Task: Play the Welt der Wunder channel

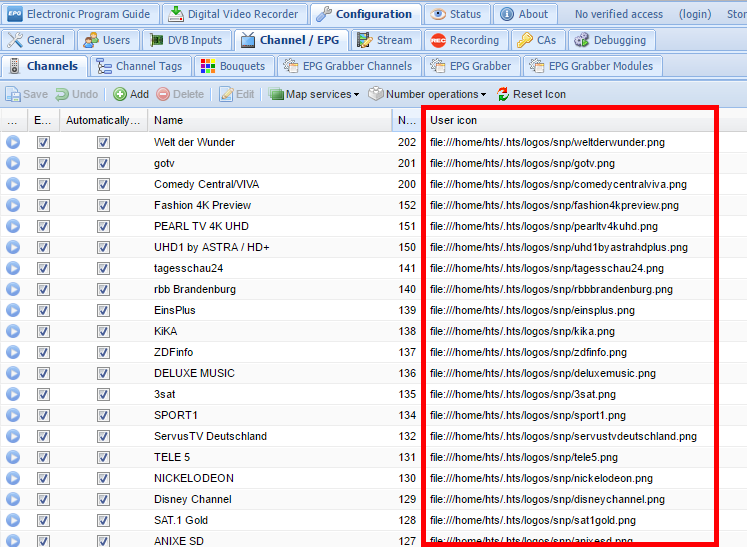Action: pyautogui.click(x=13, y=142)
